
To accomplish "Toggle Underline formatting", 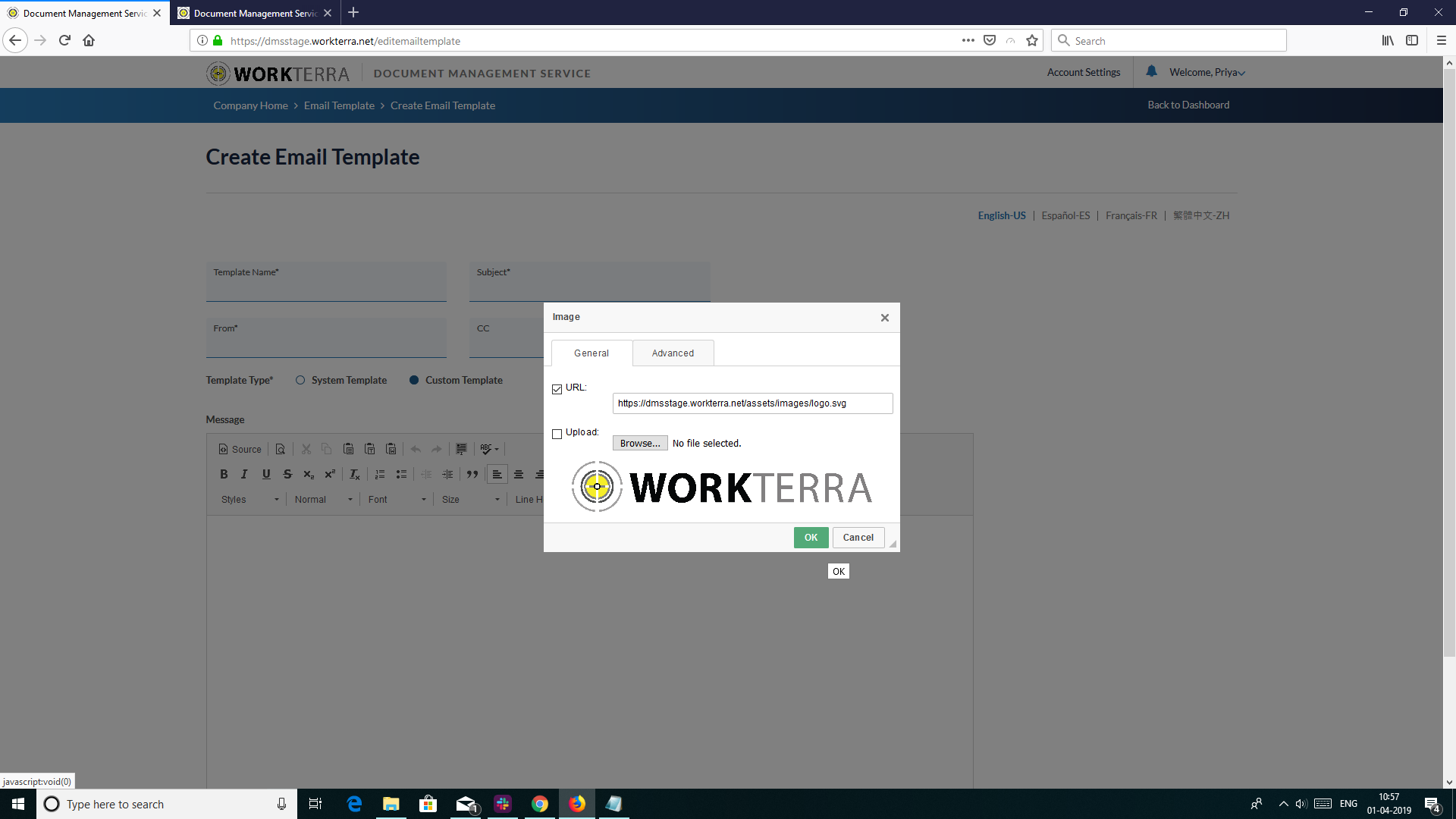I will [266, 474].
